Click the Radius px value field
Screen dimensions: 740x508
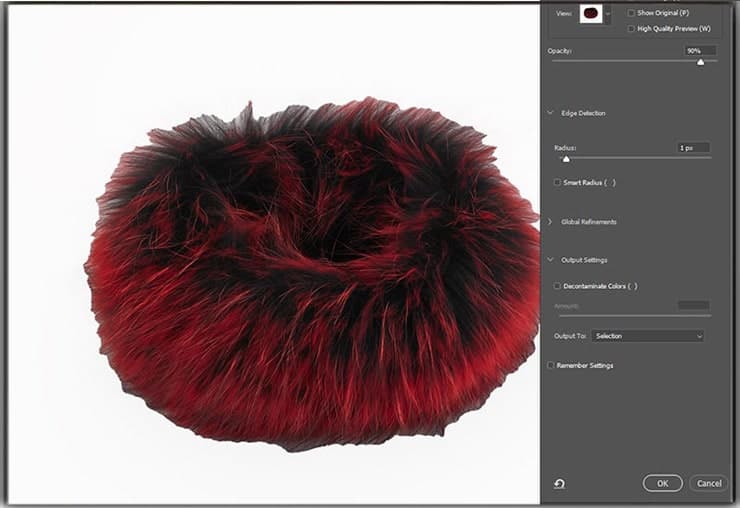693,148
